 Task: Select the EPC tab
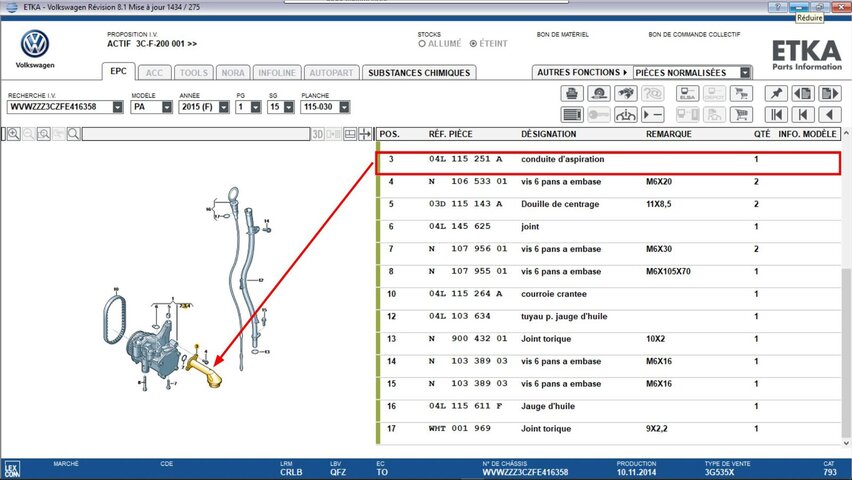[x=118, y=73]
